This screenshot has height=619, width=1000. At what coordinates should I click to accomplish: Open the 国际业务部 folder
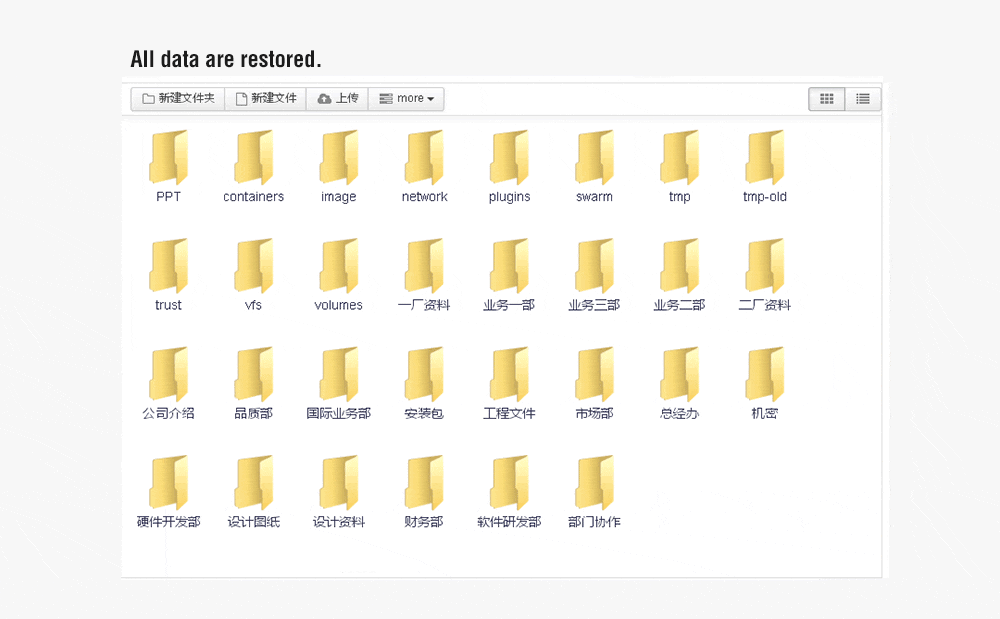338,375
